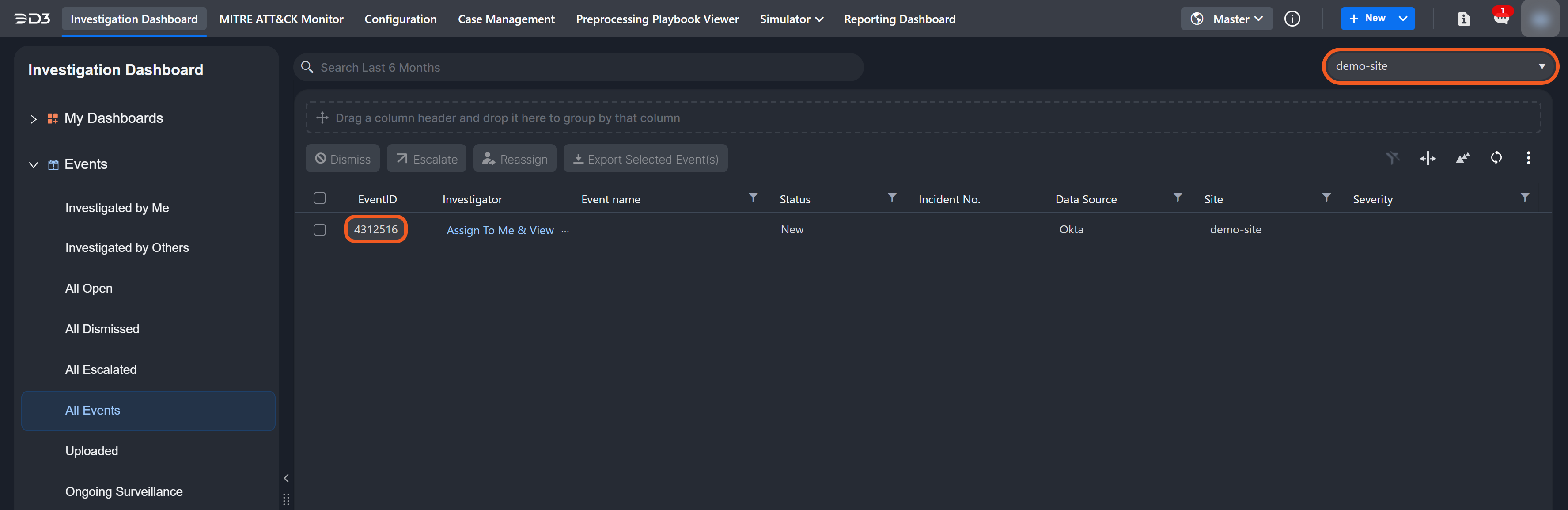The width and height of the screenshot is (1568, 510).
Task: Click Assign To Me & View link
Action: [x=500, y=230]
